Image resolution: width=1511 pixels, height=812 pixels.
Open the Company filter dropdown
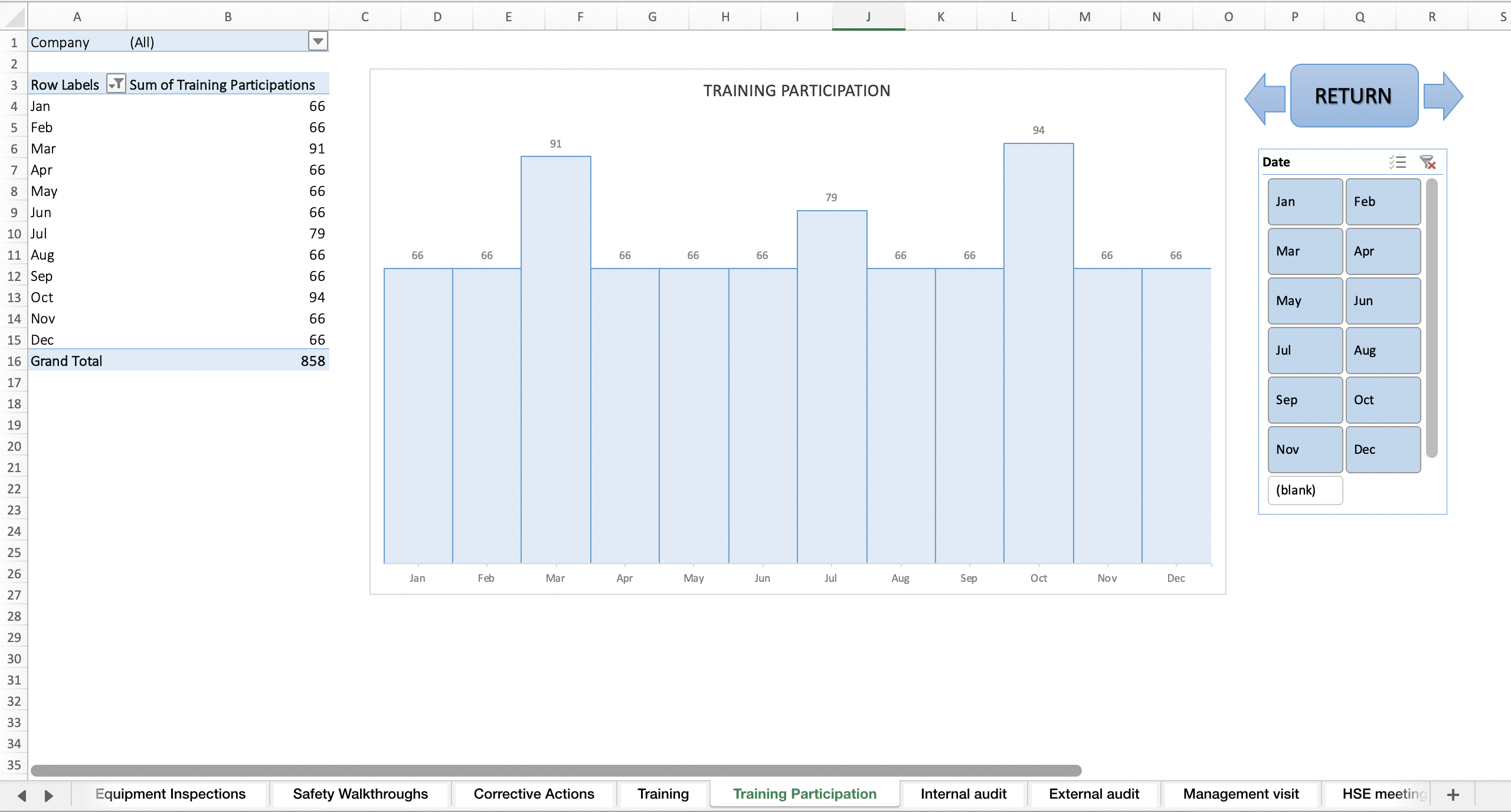pos(318,41)
